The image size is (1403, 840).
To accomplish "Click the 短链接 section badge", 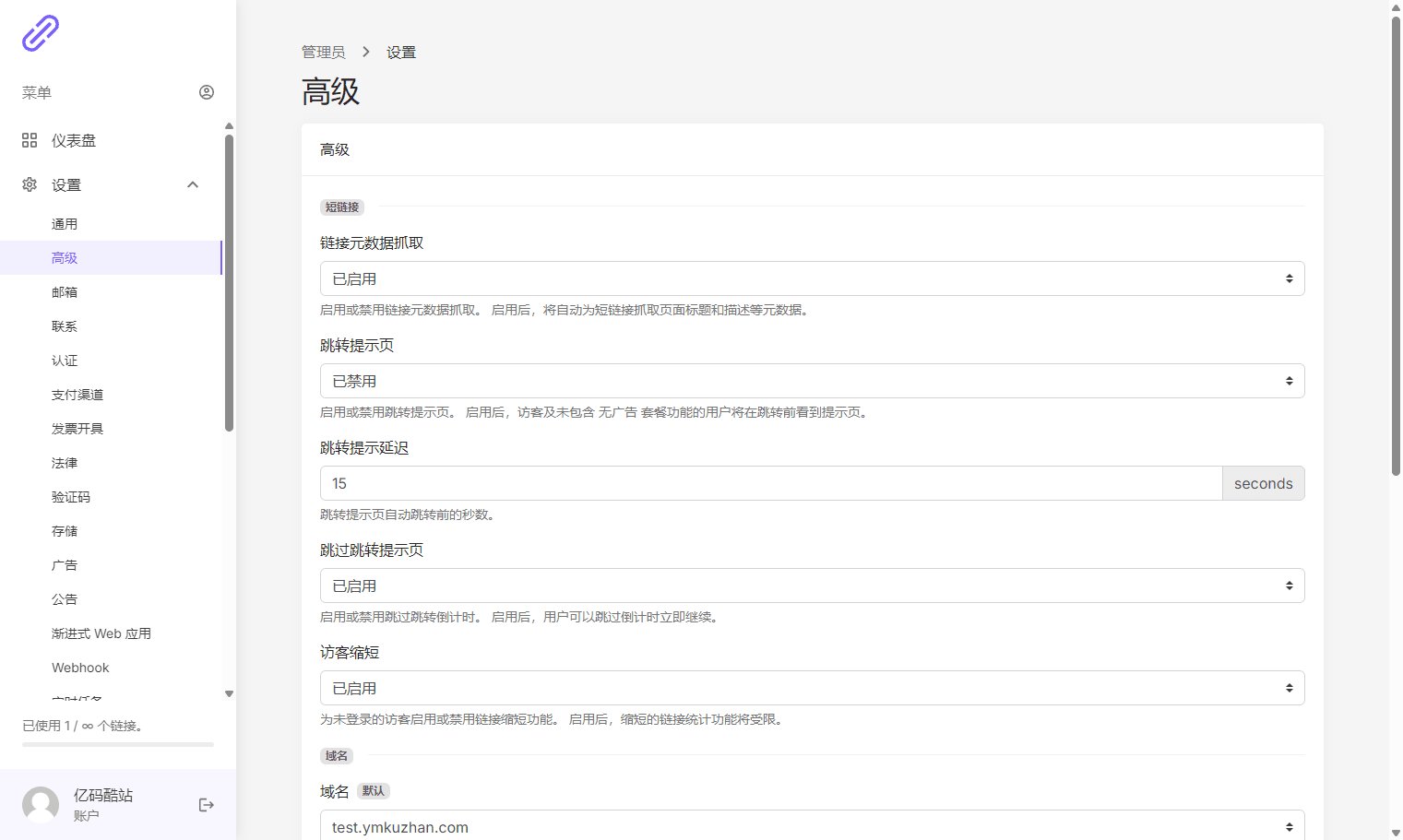I will click(x=342, y=207).
